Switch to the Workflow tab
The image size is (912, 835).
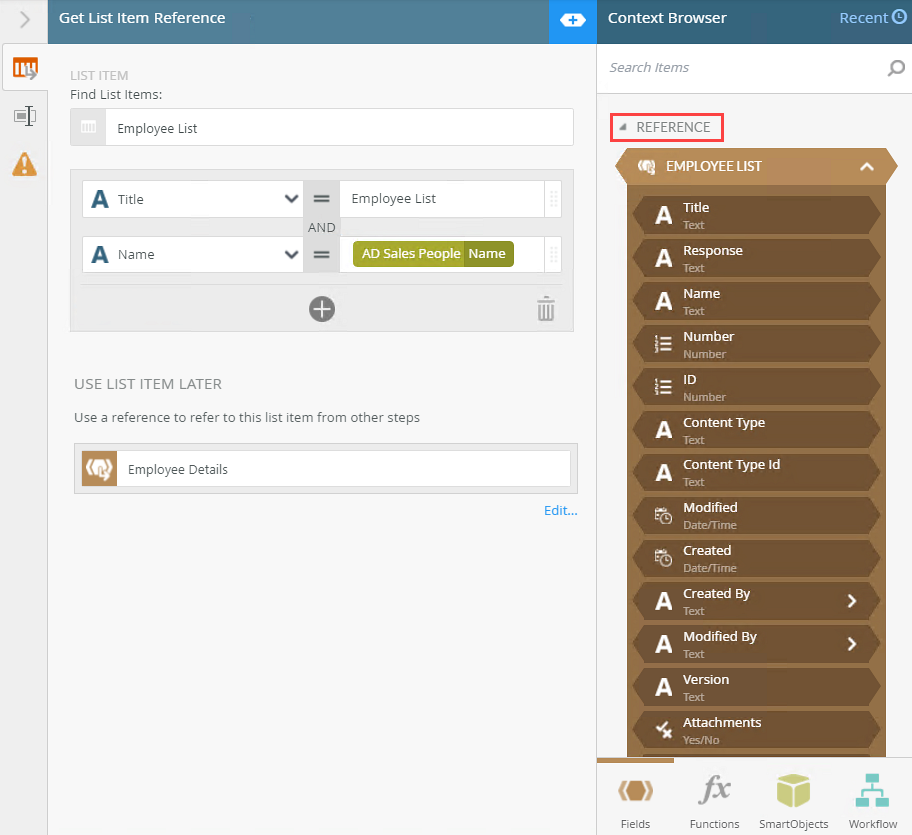[x=872, y=799]
